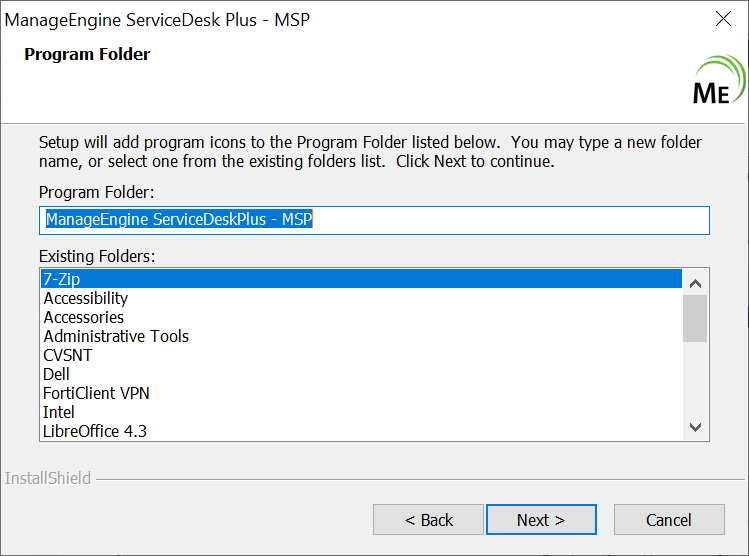This screenshot has width=749, height=556.
Task: Click the folder list scrollbar thumb
Action: pyautogui.click(x=696, y=317)
